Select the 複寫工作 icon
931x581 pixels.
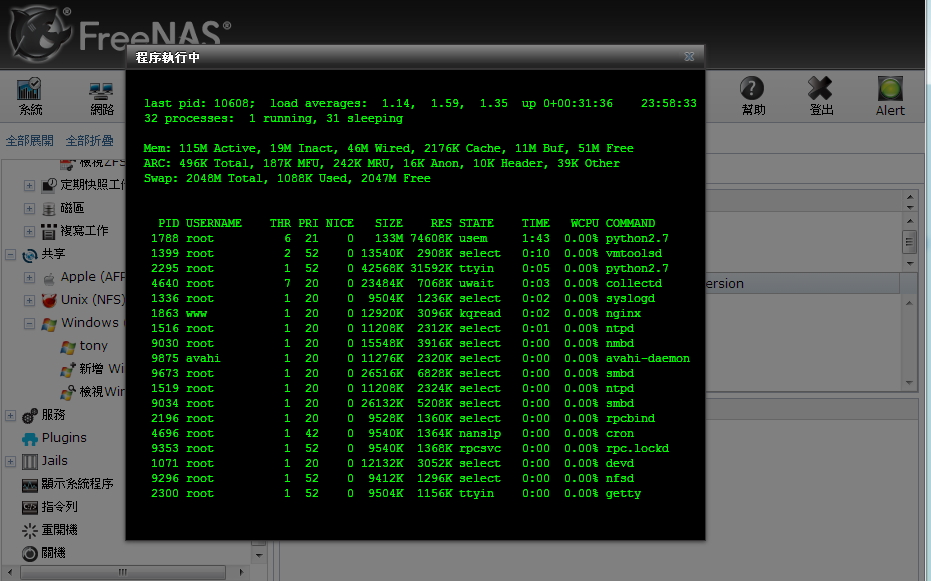click(x=49, y=231)
